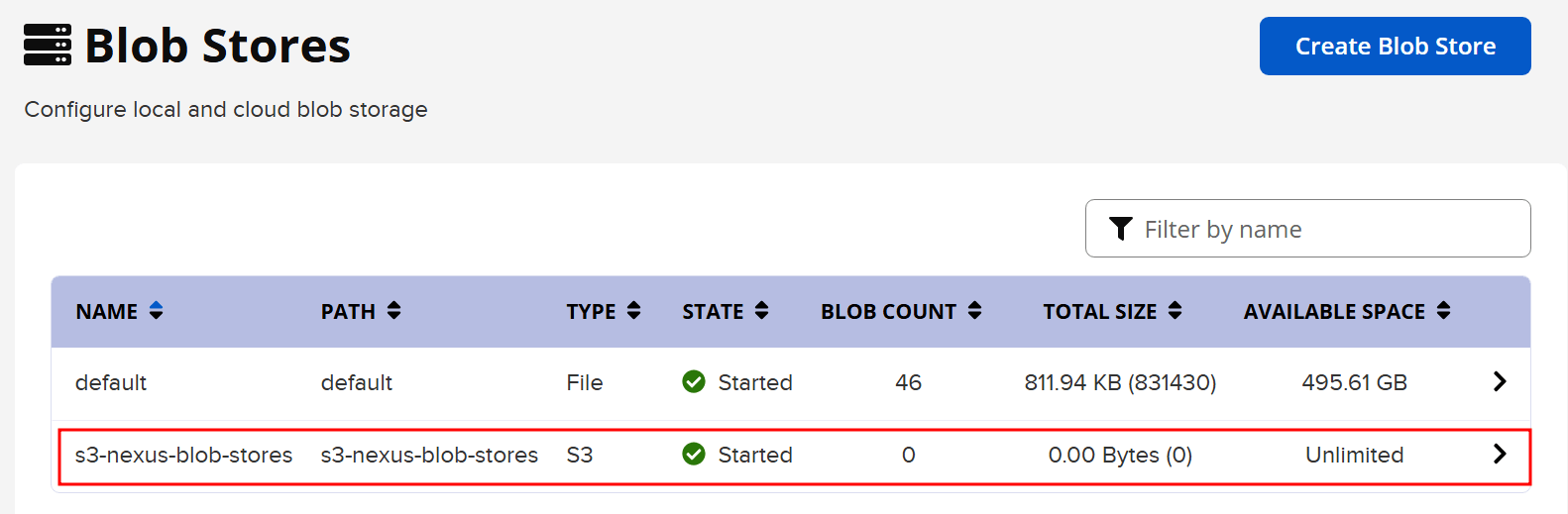Click the AVAILABLE SPACE header label
1568x514 pixels.
click(1334, 312)
